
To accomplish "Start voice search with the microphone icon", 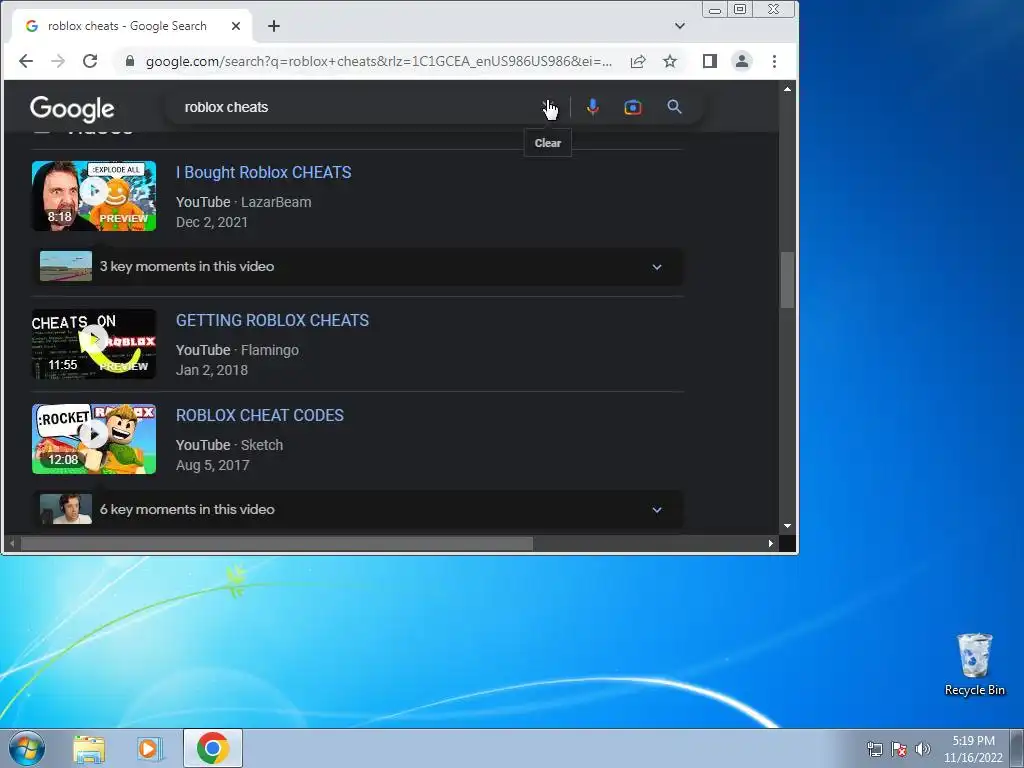I will coord(593,107).
